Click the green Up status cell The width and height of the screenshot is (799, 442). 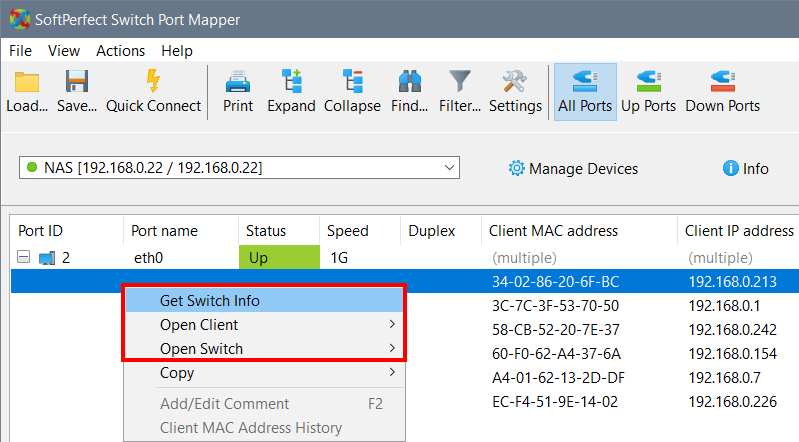pyautogui.click(x=279, y=257)
